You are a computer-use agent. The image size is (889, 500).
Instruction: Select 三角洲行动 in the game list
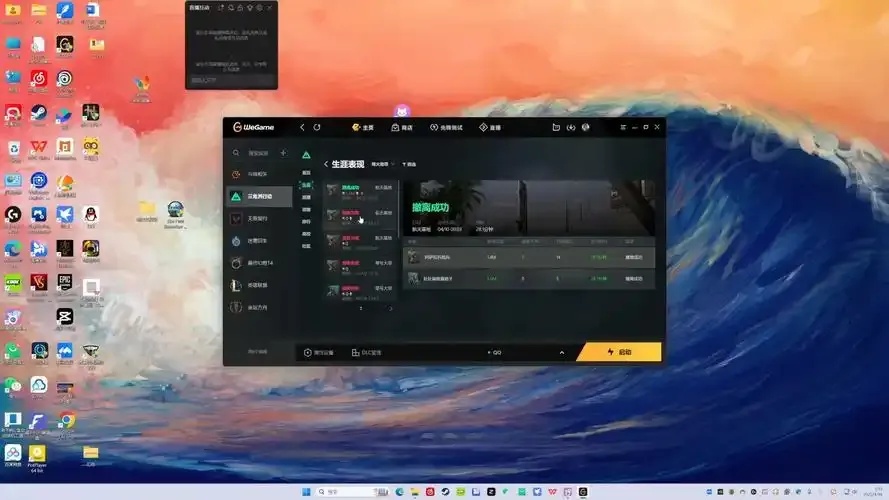point(260,196)
